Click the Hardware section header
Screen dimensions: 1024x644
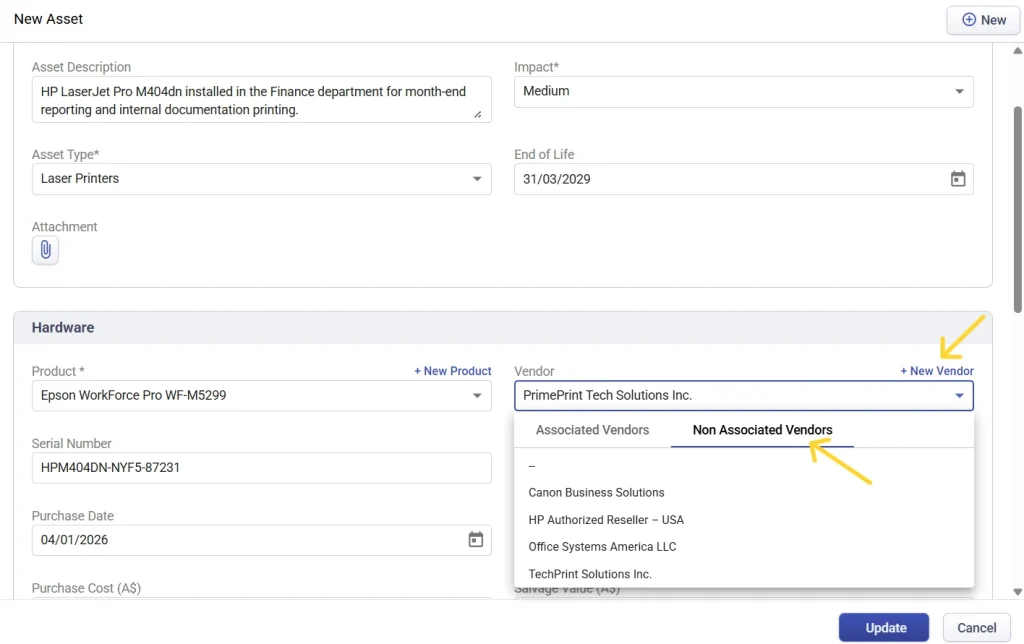(503, 328)
